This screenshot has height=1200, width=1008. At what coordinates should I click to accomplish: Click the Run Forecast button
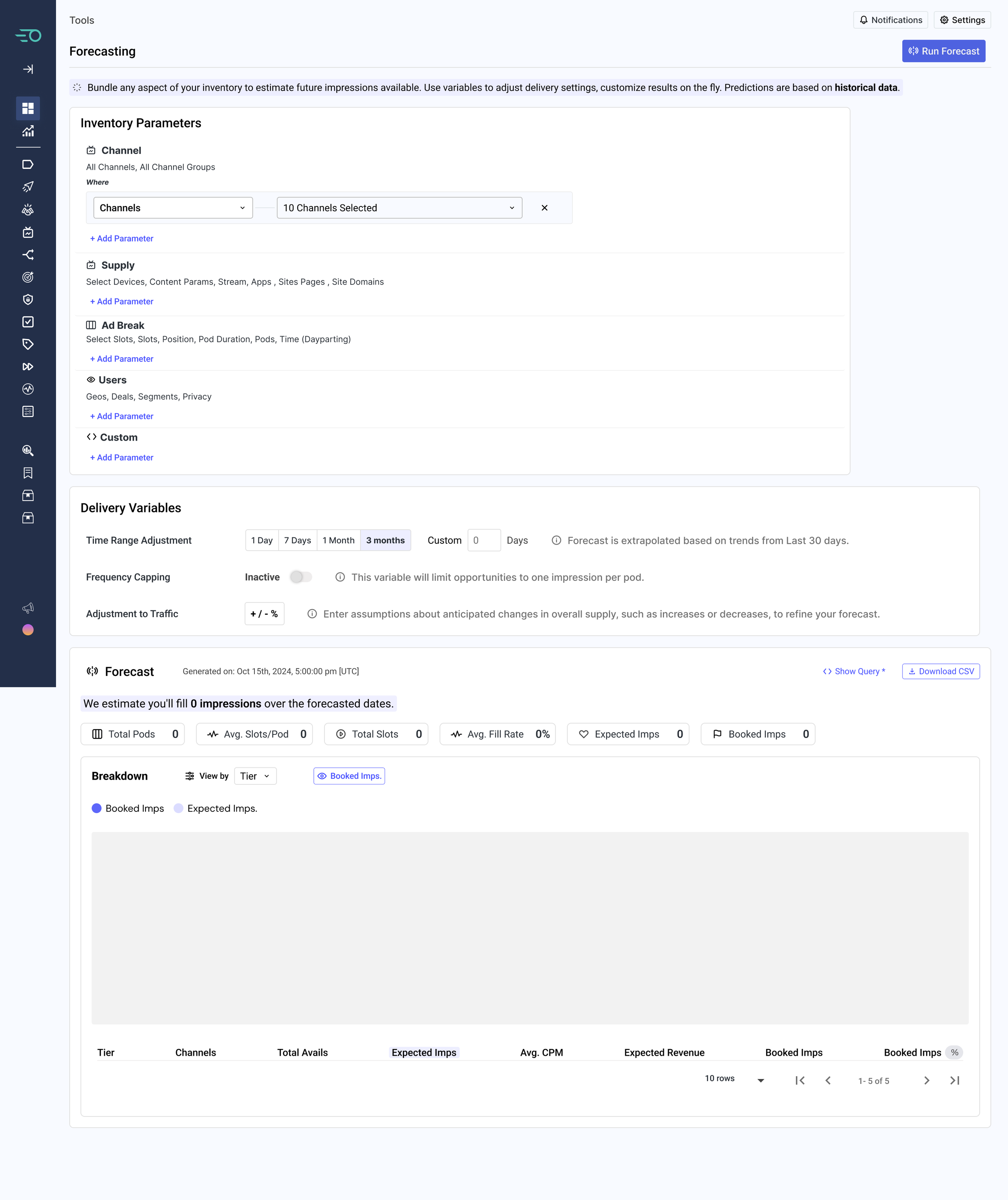point(943,52)
